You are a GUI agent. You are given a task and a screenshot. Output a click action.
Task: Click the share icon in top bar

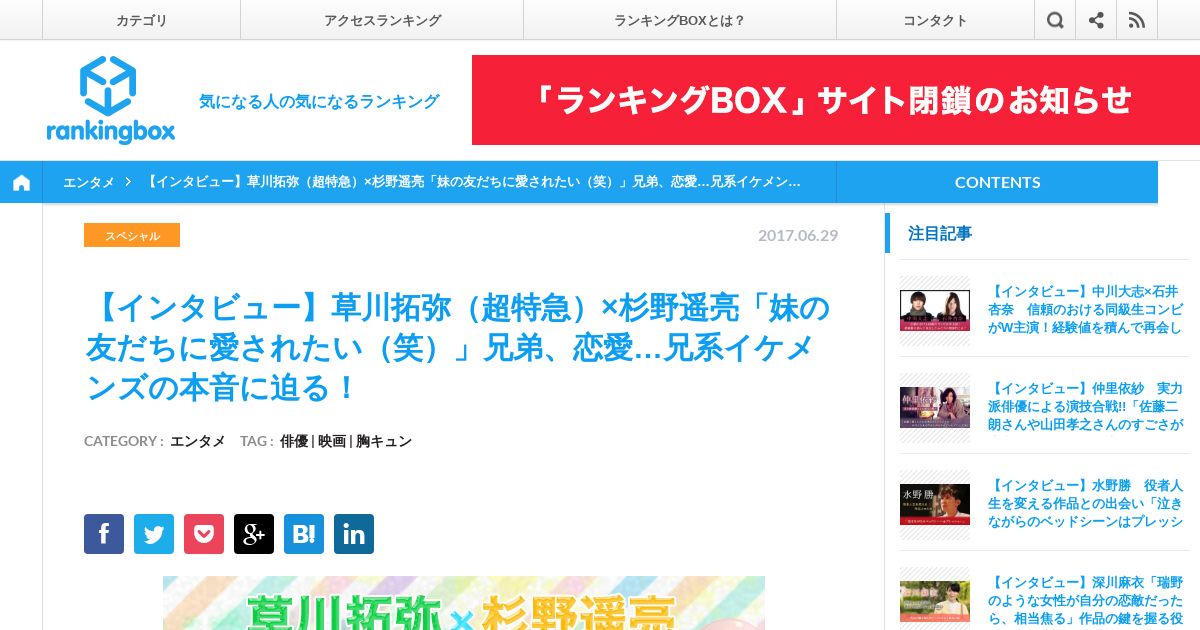coord(1096,20)
